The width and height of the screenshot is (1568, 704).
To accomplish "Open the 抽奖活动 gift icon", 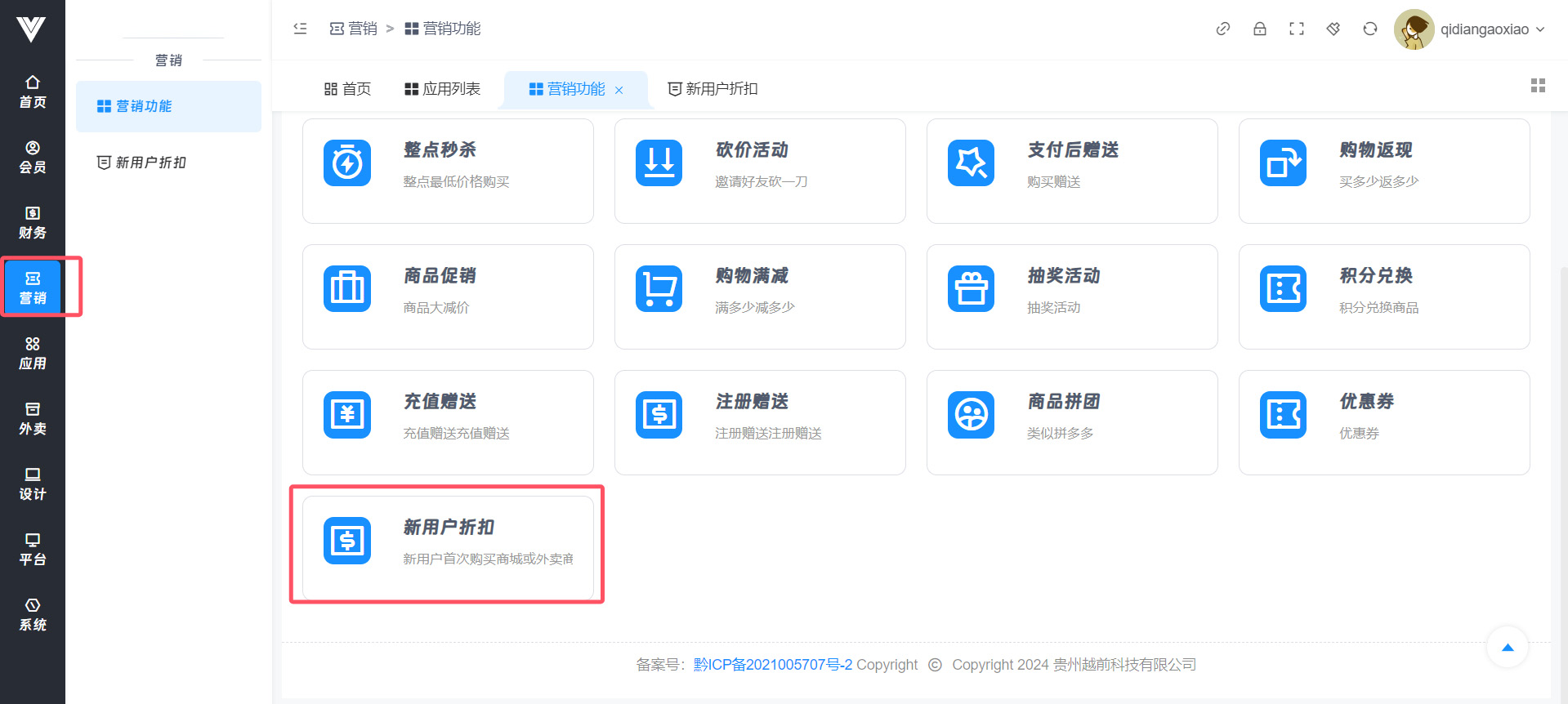I will [x=971, y=289].
